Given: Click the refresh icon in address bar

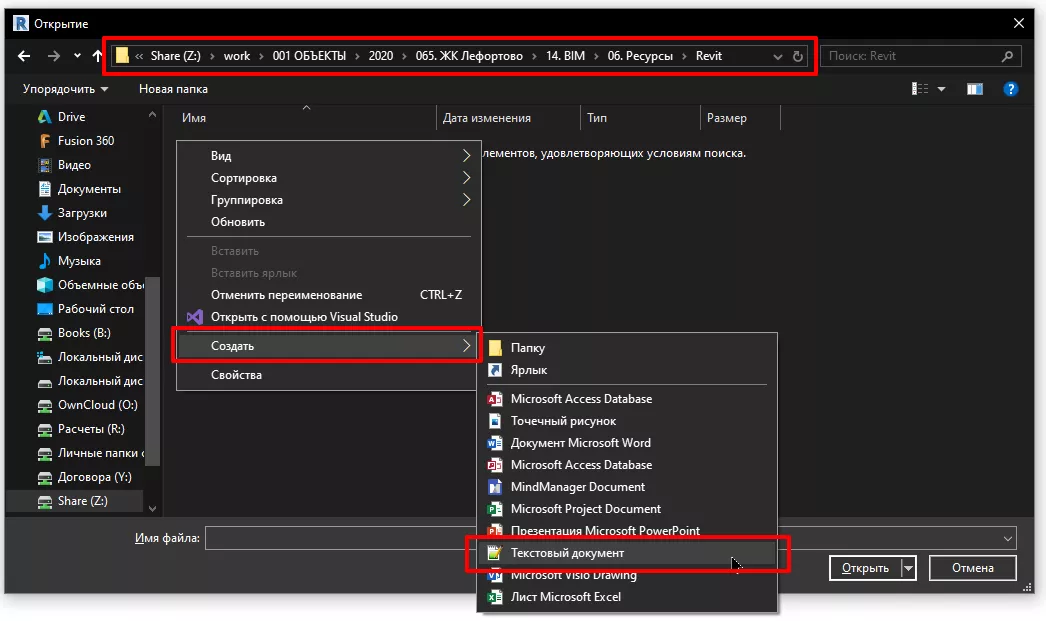Looking at the screenshot, I should [x=798, y=57].
